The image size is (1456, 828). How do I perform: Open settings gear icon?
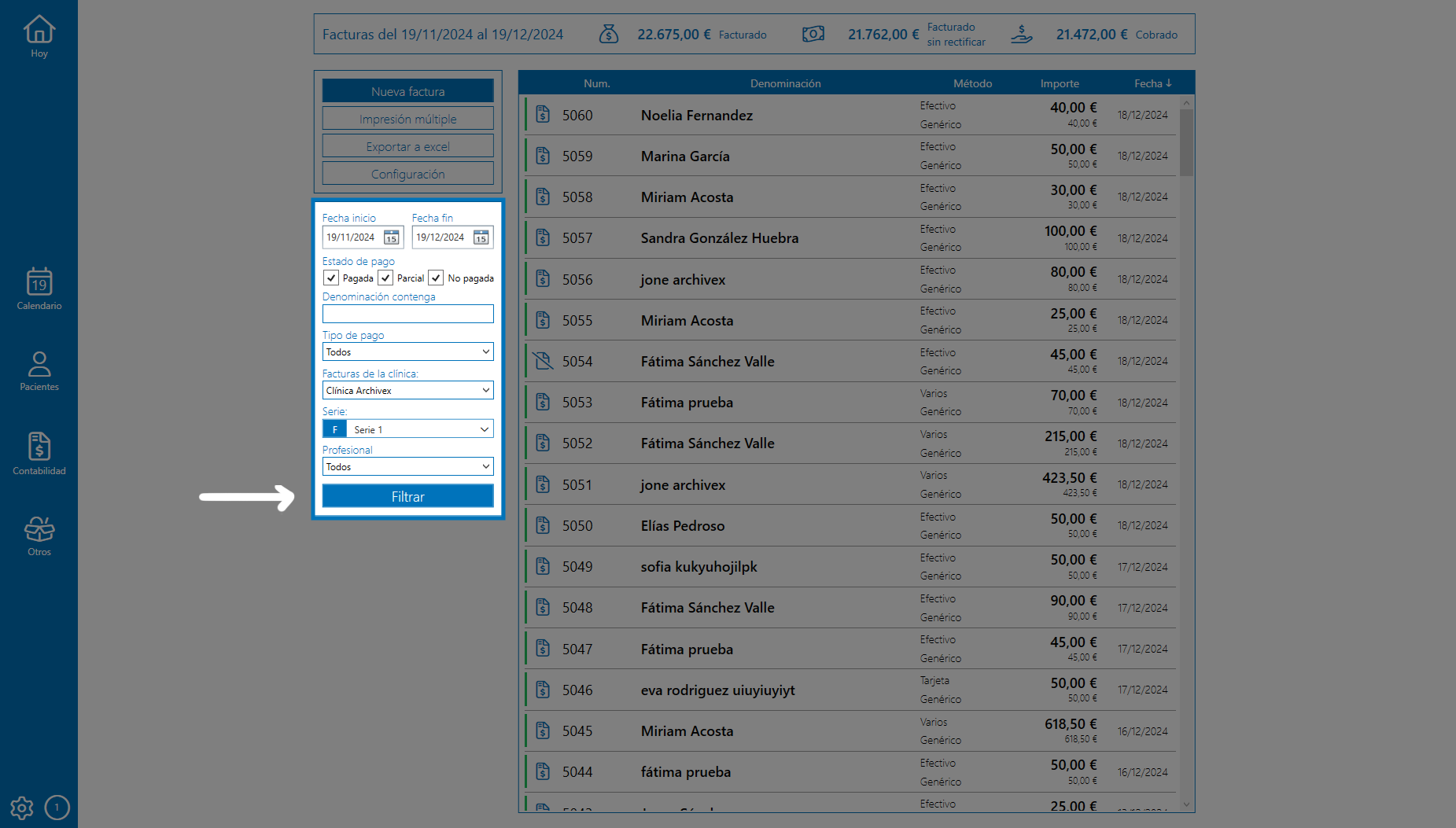point(22,808)
